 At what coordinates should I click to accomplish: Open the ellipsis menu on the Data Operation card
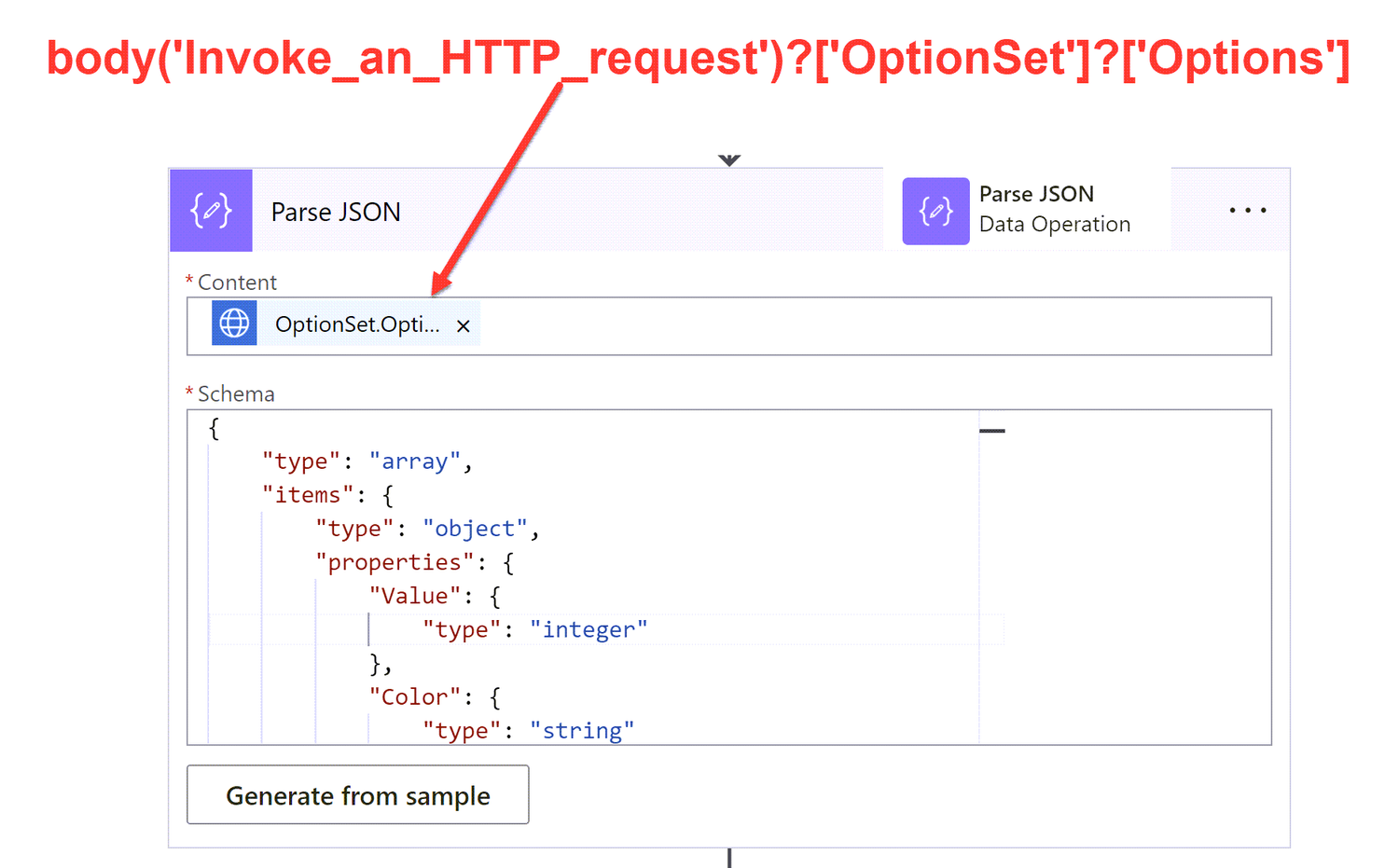pos(1248,210)
